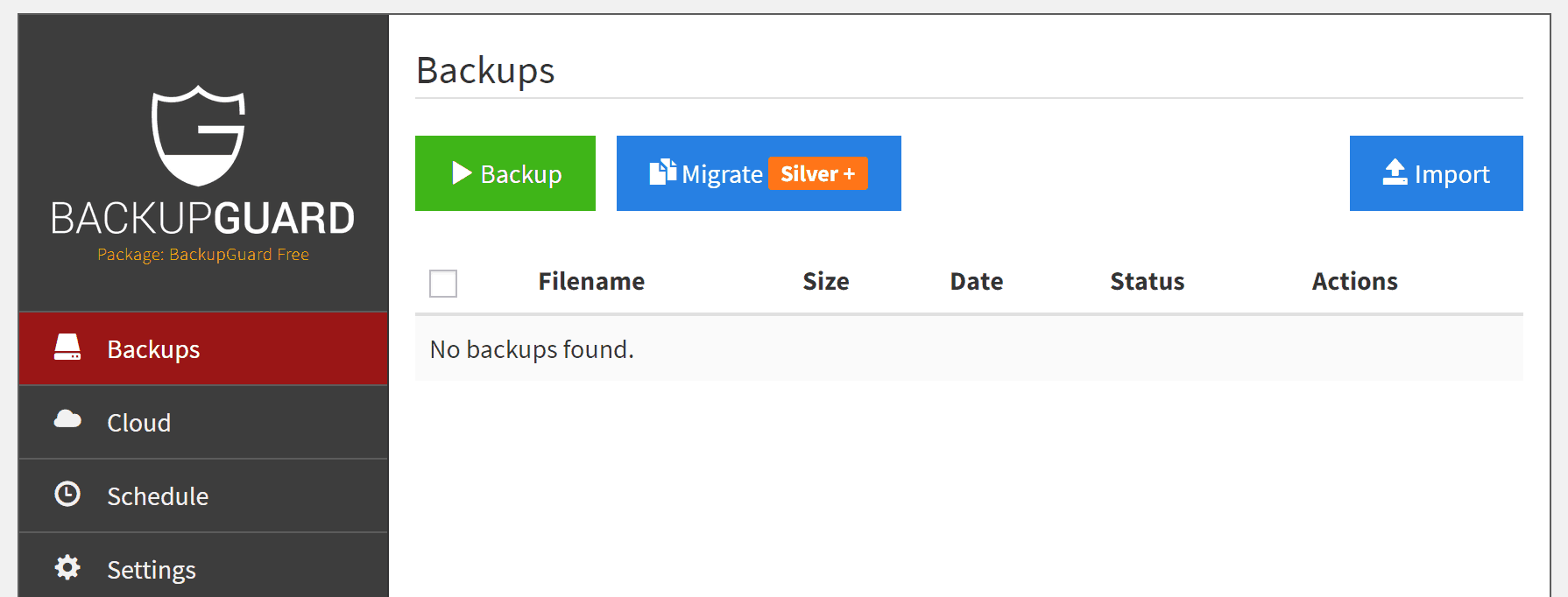The width and height of the screenshot is (1568, 597).
Task: Sort backups by the Date column
Action: click(x=976, y=281)
